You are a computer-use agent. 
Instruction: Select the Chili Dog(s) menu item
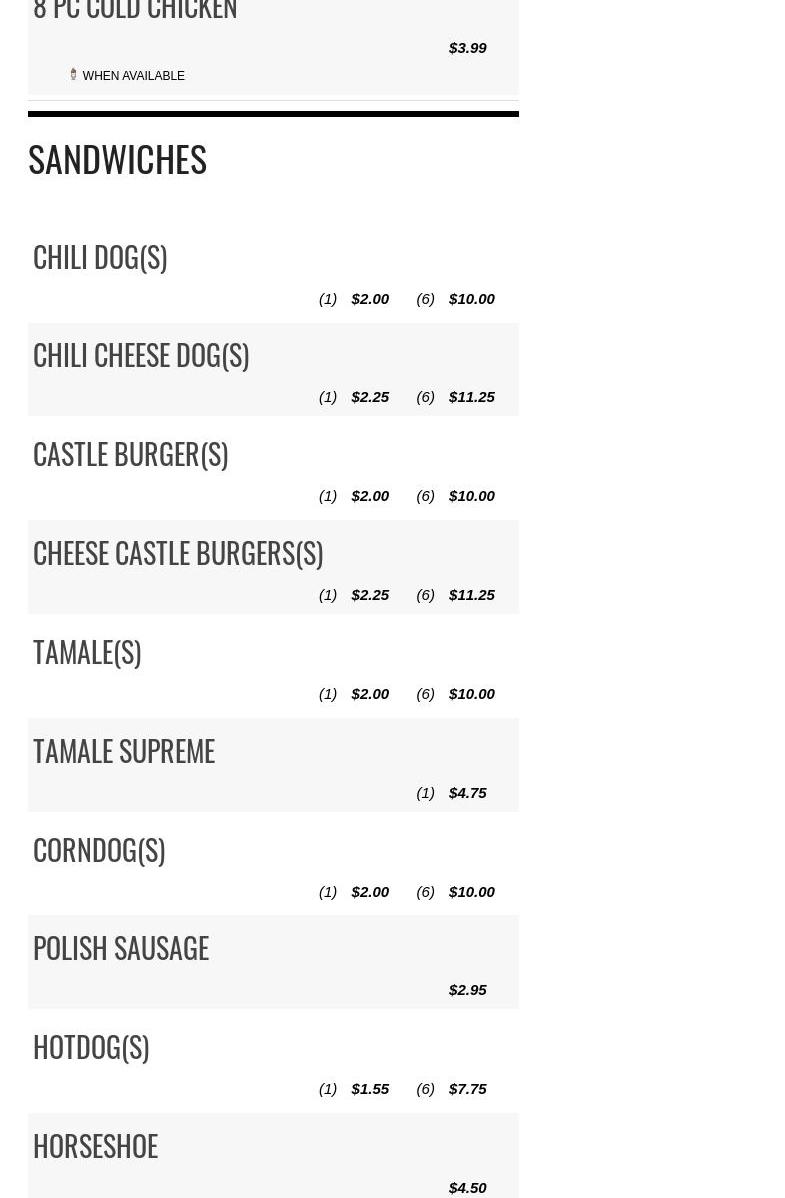click(100, 258)
